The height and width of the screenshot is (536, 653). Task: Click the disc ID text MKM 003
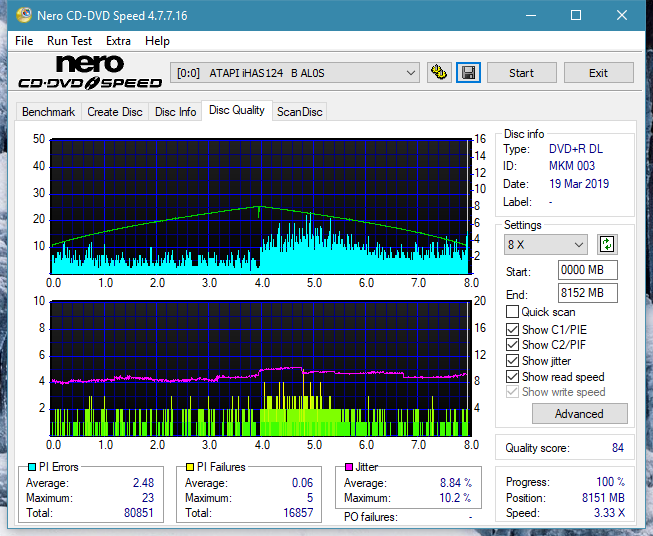(x=572, y=166)
